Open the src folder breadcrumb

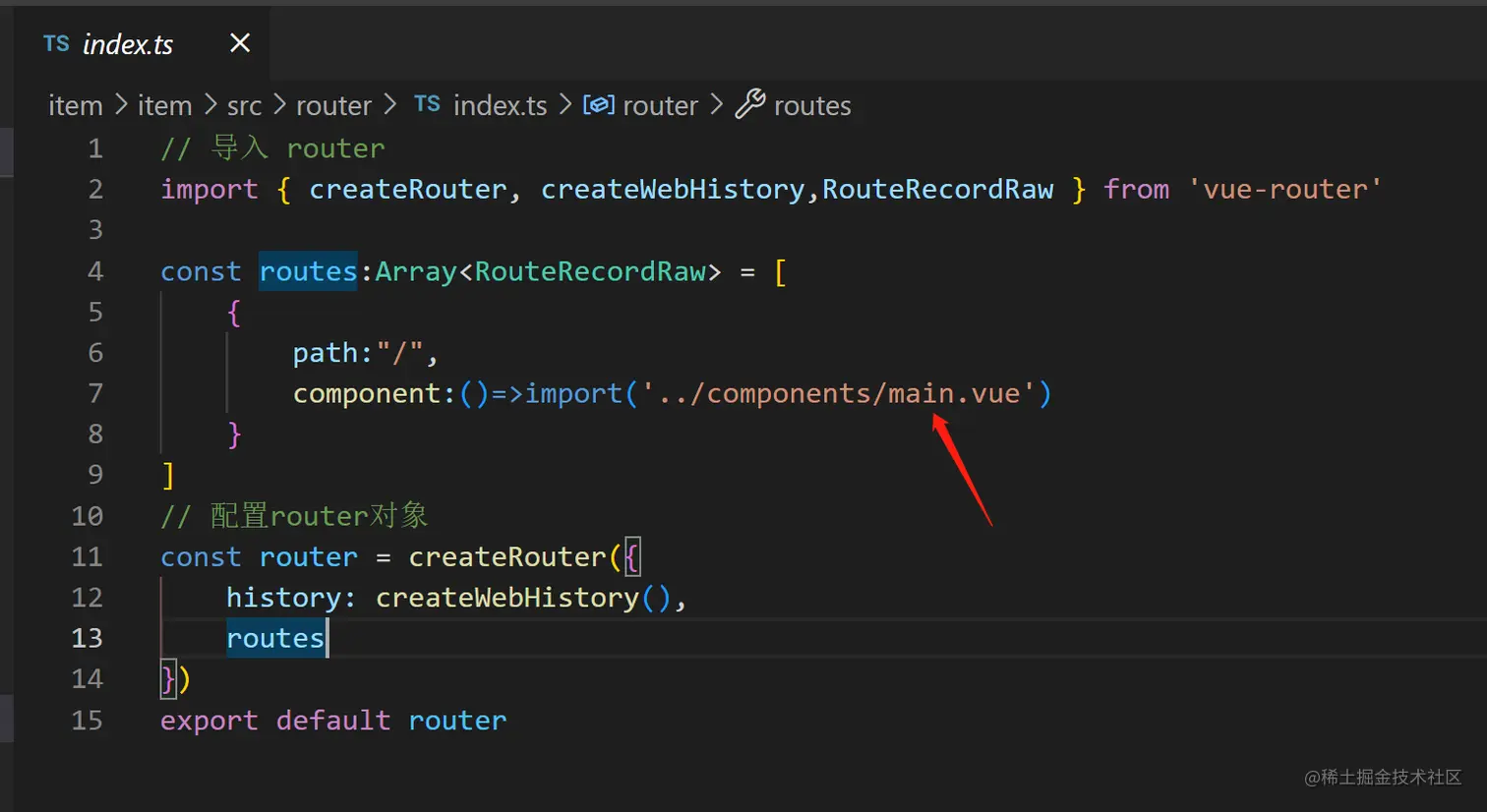pos(244,105)
